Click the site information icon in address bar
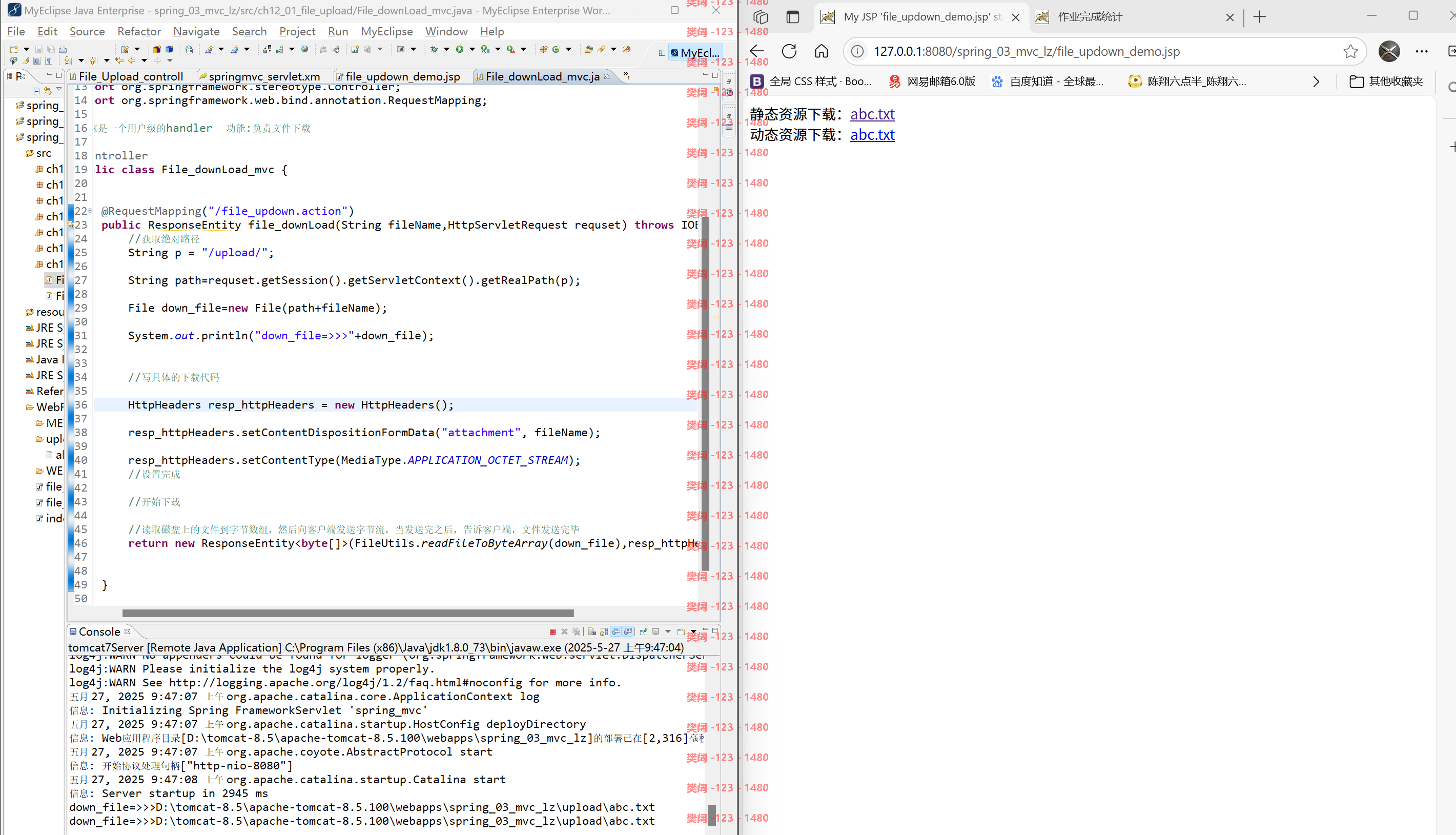This screenshot has width=1456, height=835. pos(857,51)
